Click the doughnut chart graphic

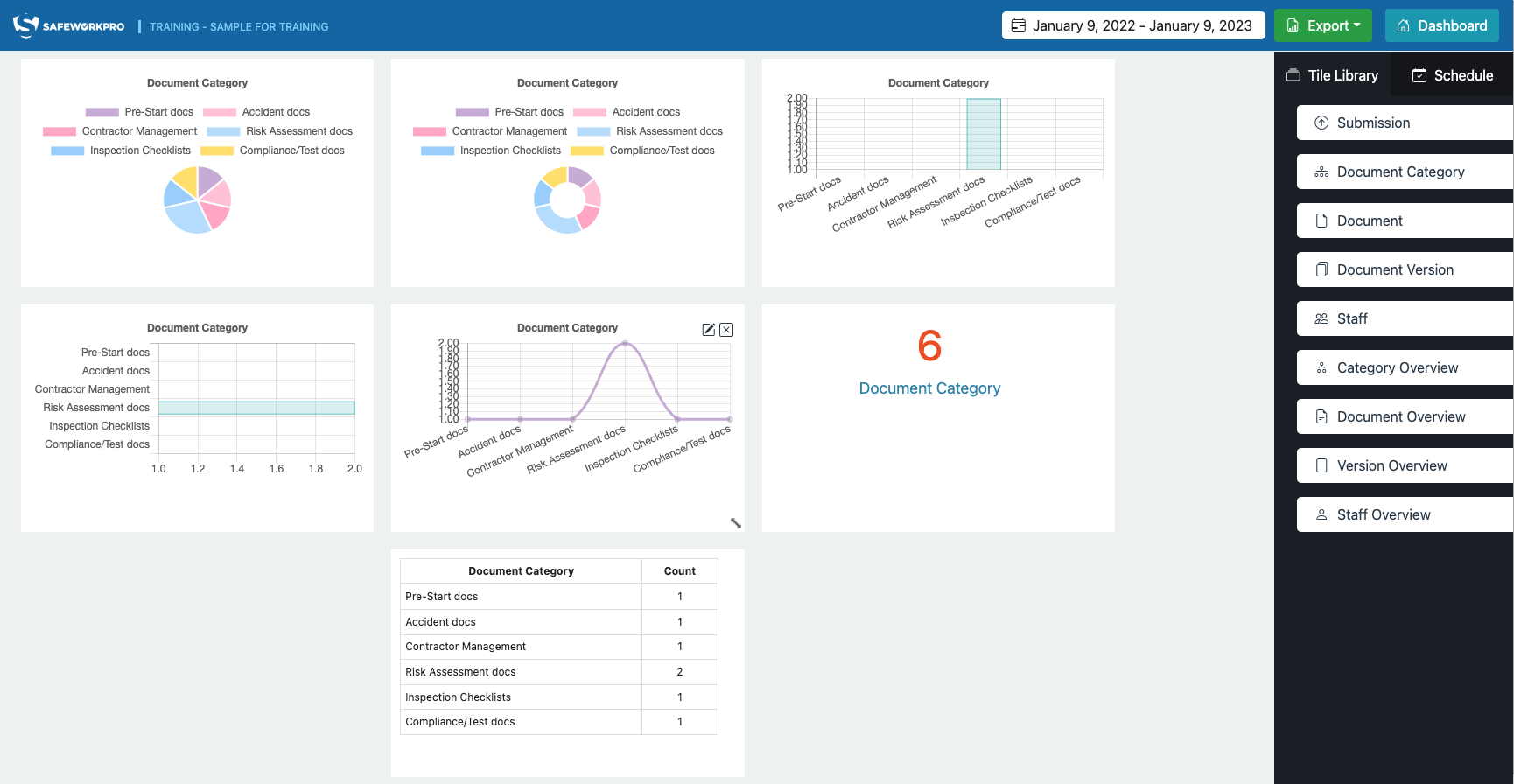click(567, 200)
